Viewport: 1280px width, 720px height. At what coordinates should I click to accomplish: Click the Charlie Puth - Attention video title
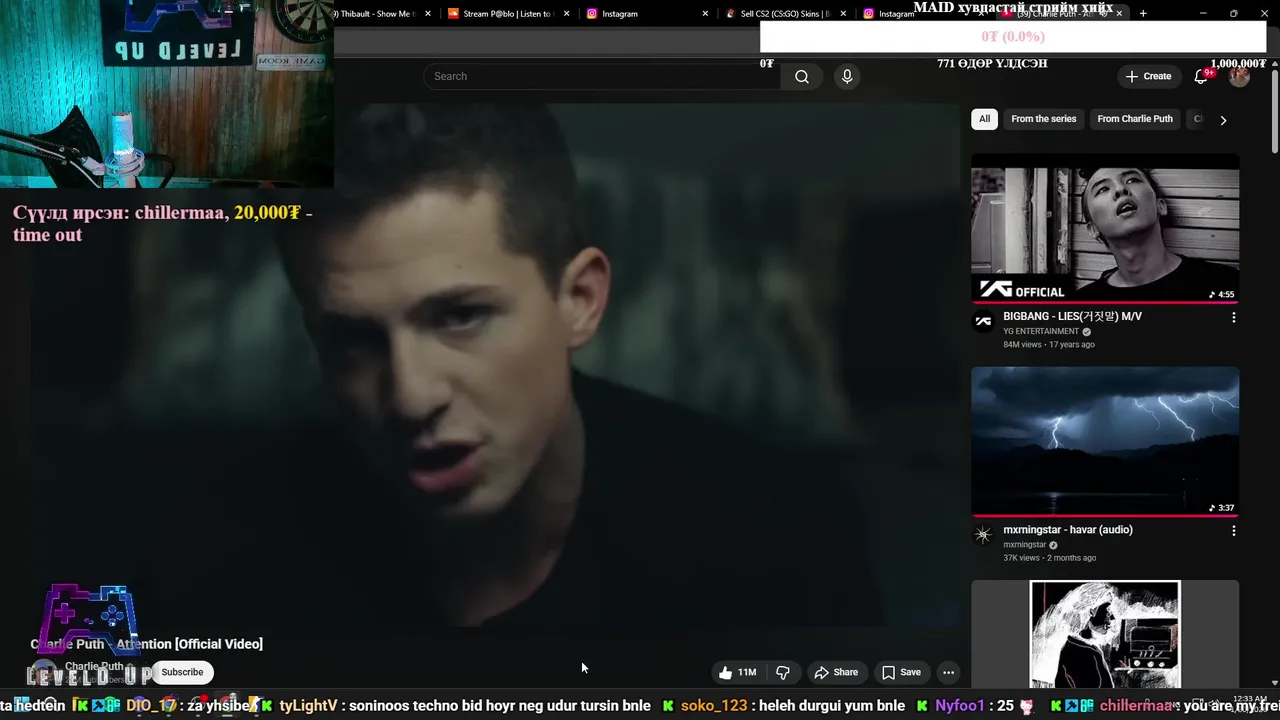click(147, 644)
